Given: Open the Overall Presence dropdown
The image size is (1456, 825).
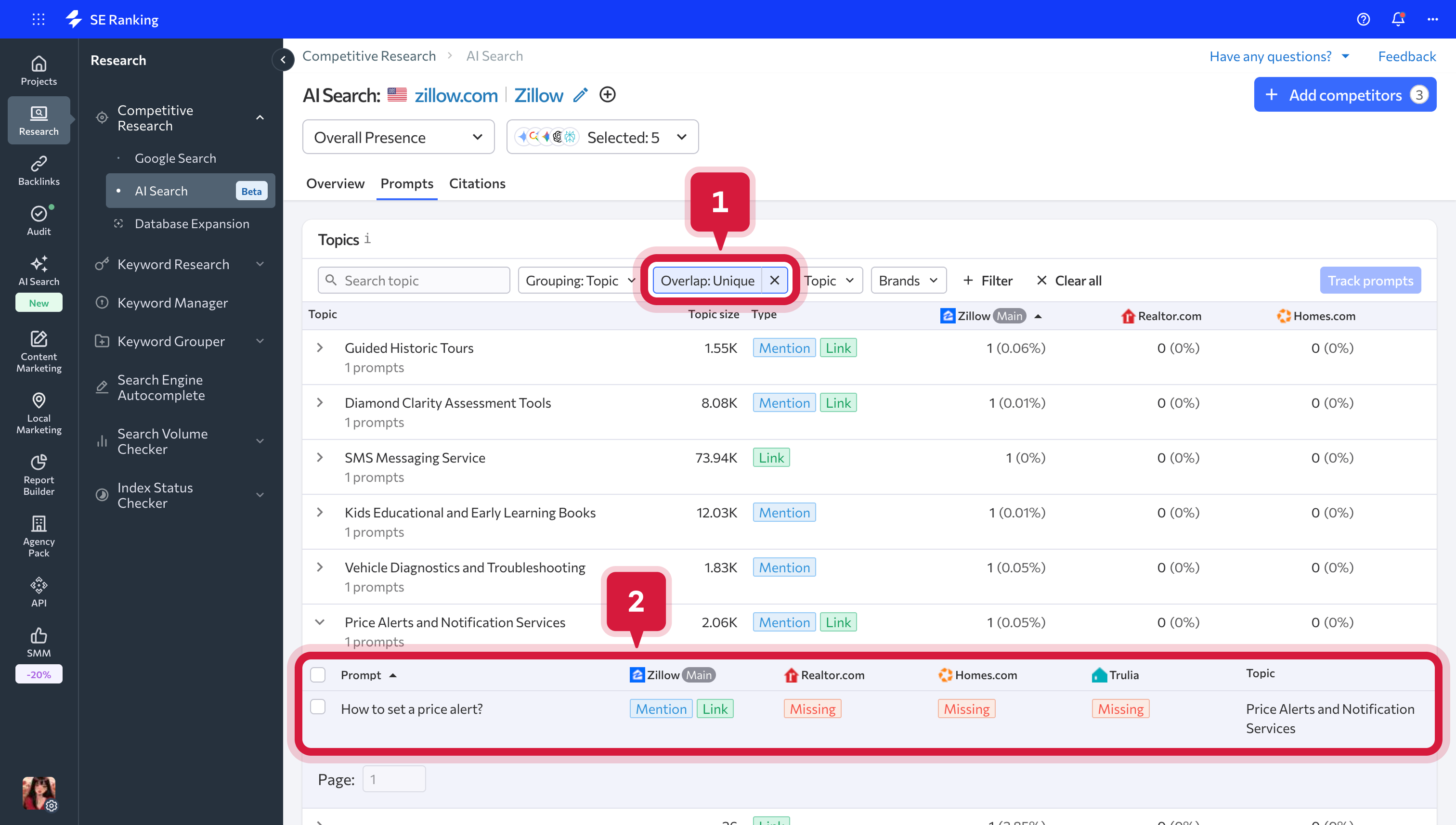Looking at the screenshot, I should 399,137.
